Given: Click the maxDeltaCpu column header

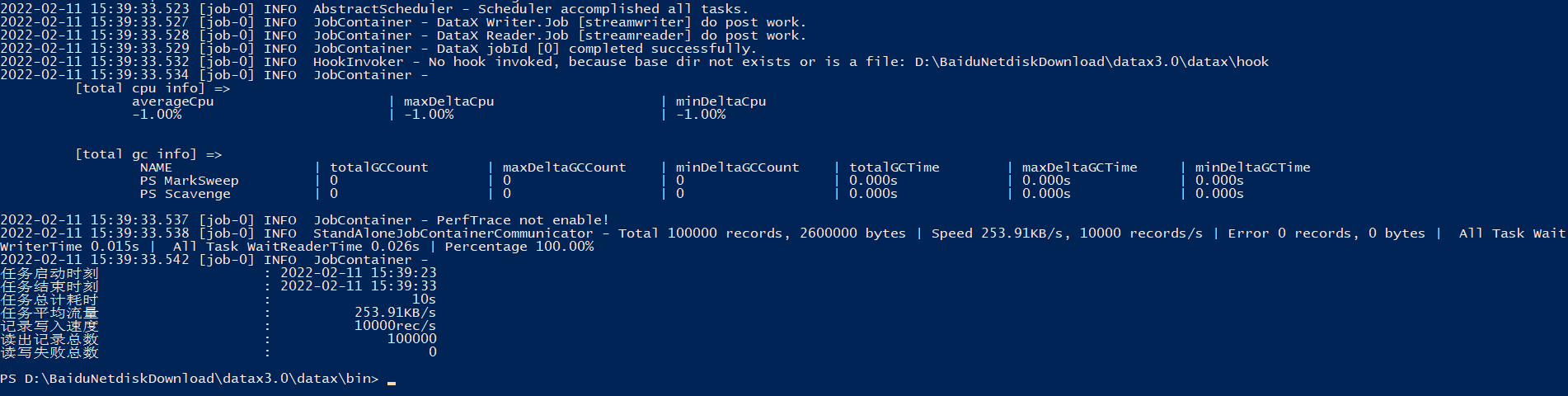Looking at the screenshot, I should (x=448, y=101).
